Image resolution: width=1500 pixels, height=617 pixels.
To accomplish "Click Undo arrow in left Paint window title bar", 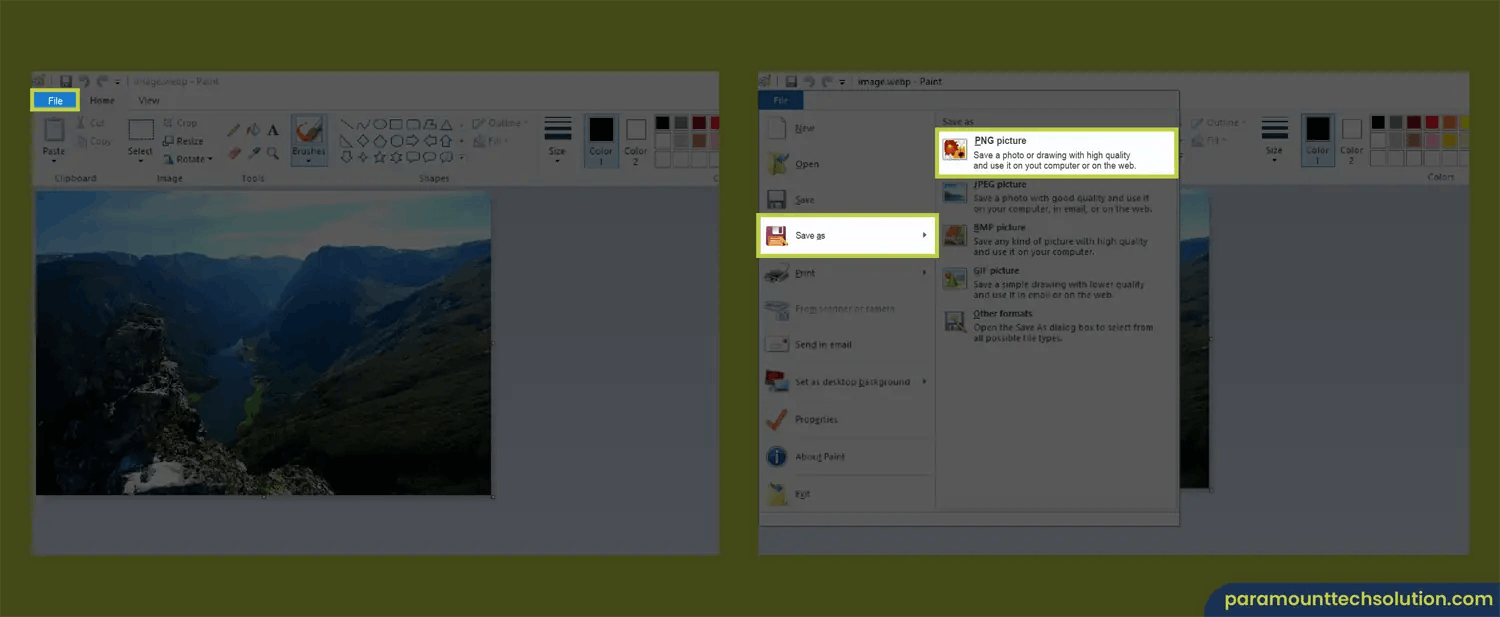I will point(84,81).
